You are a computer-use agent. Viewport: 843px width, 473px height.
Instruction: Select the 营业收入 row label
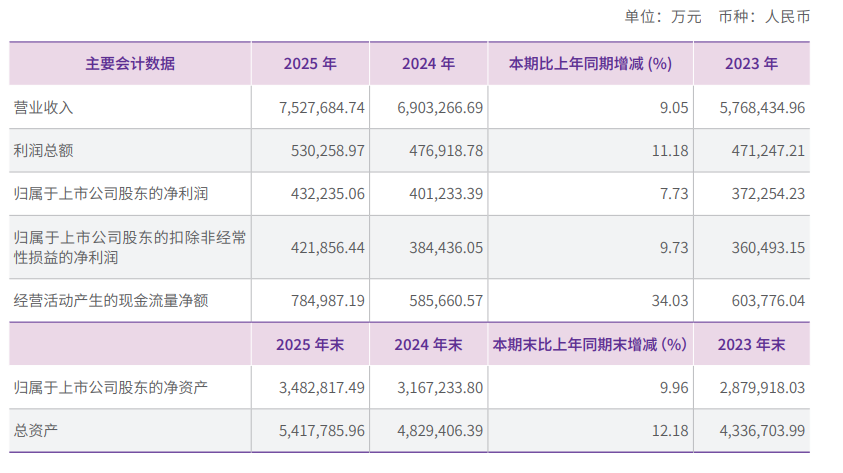coord(44,107)
